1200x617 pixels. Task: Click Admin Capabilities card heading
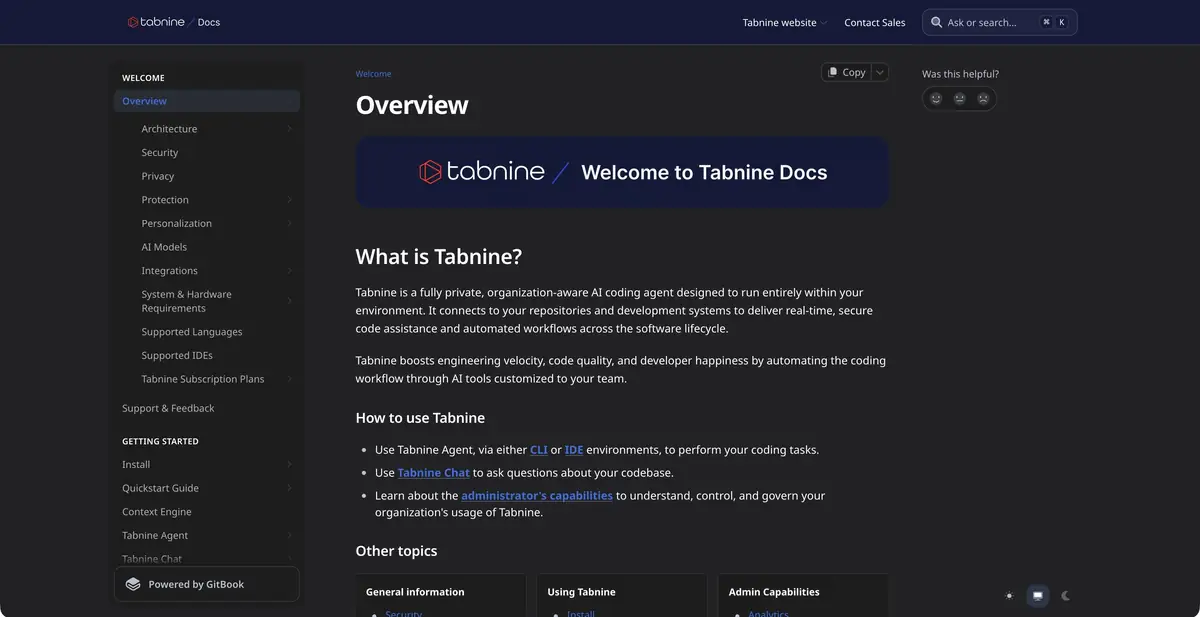pos(774,592)
